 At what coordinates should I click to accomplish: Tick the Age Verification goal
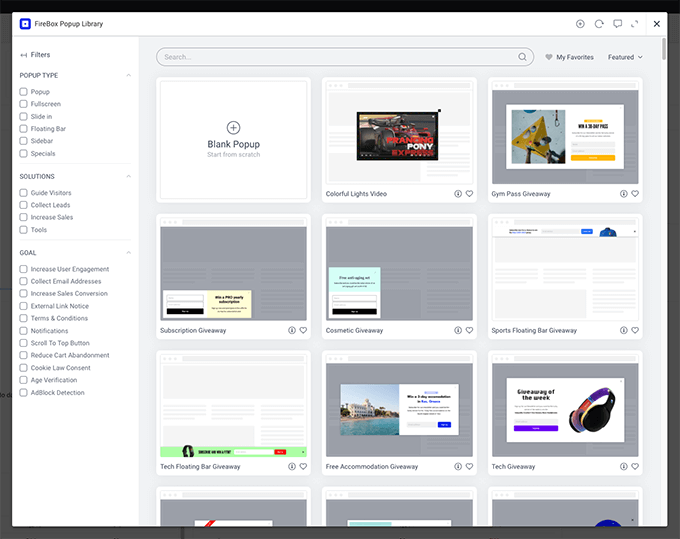coord(23,380)
